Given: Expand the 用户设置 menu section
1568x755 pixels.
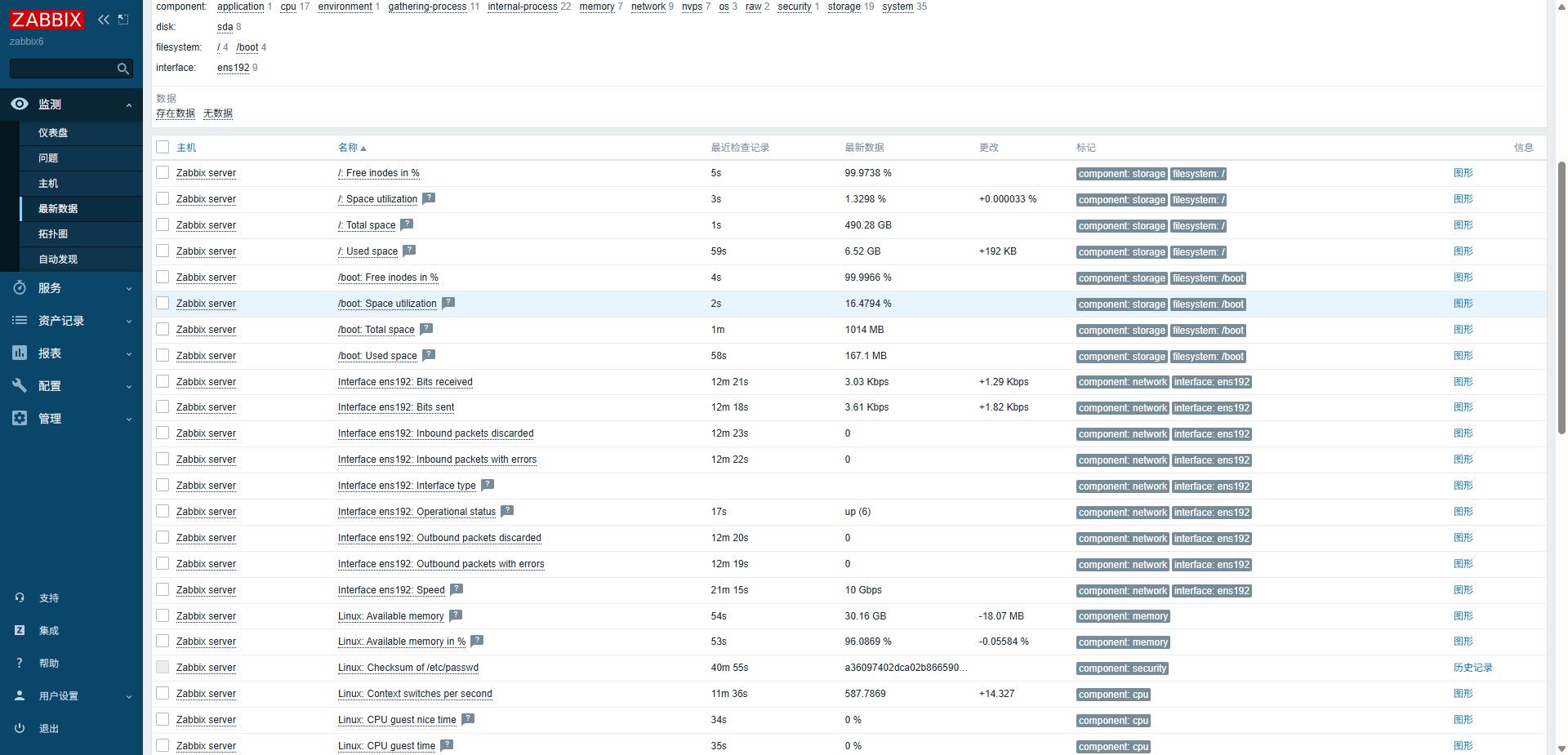Looking at the screenshot, I should [x=129, y=696].
